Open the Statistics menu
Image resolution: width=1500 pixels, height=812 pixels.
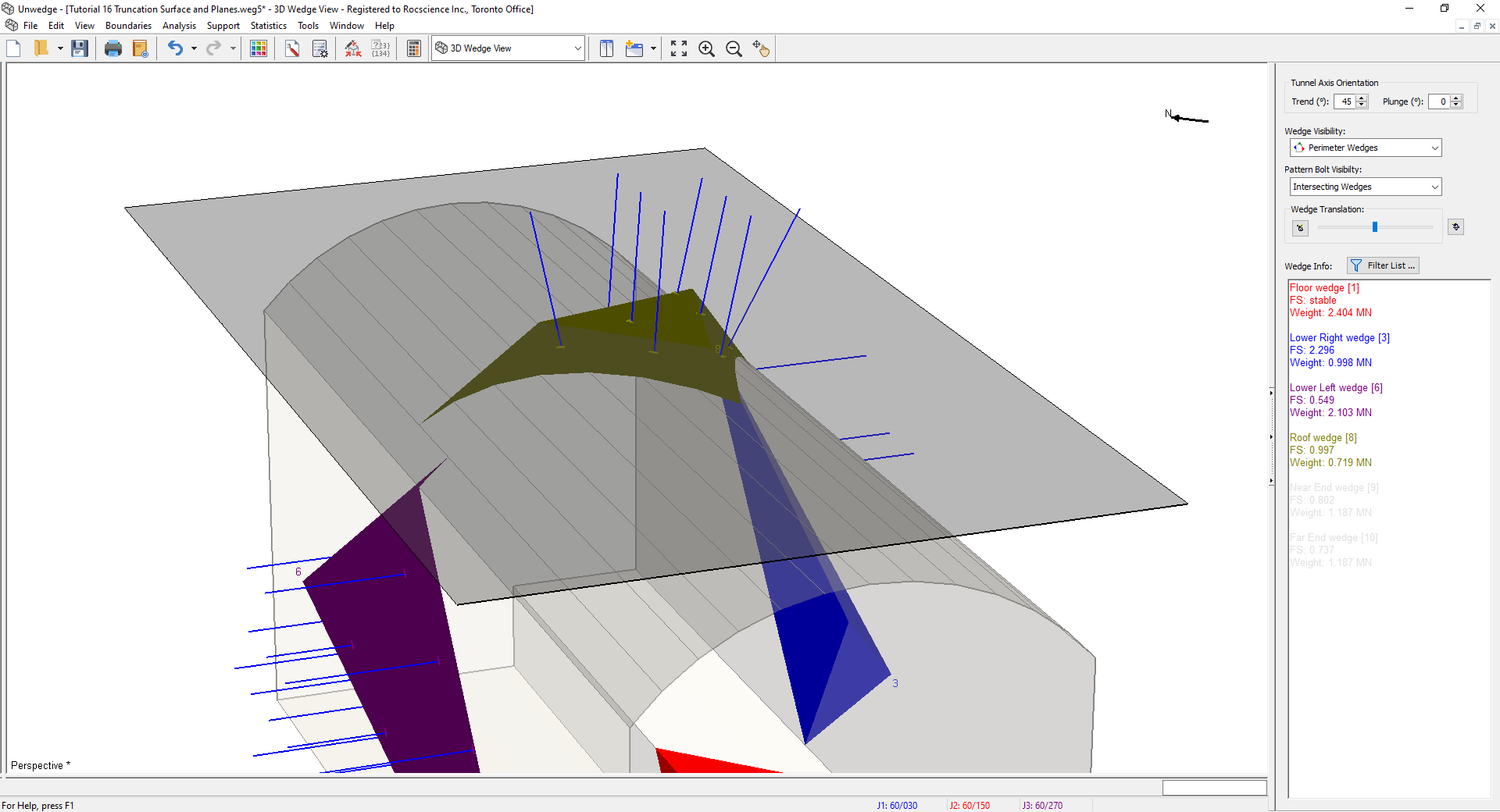(x=269, y=26)
